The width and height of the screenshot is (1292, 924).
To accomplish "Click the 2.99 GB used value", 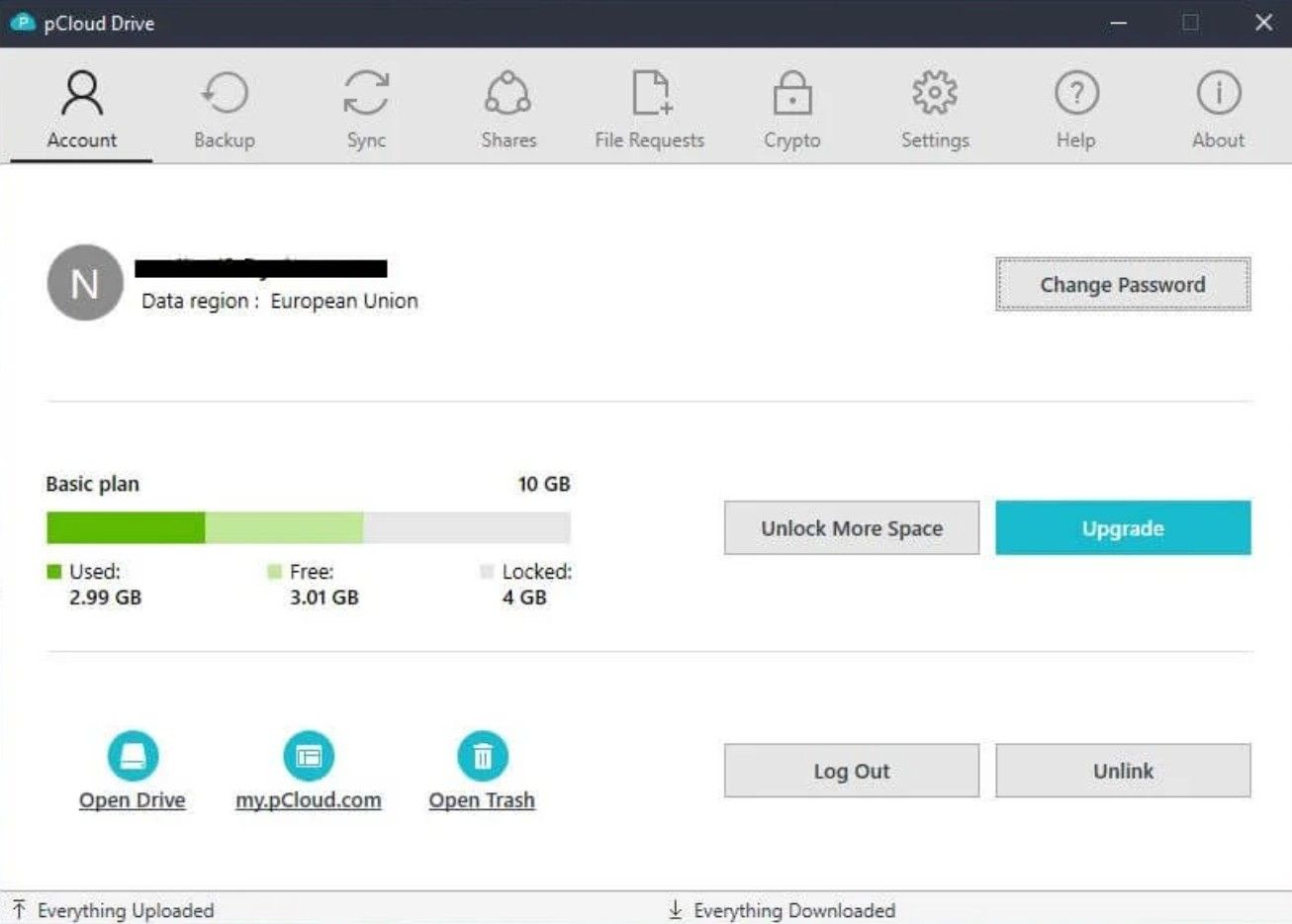I will 105,598.
